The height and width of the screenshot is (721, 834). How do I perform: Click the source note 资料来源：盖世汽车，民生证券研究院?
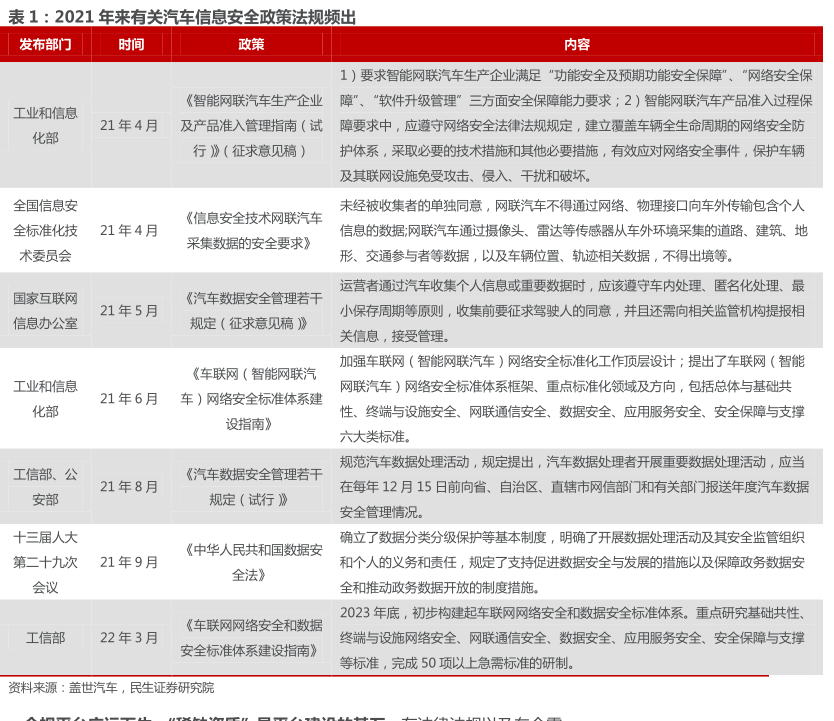tap(111, 688)
